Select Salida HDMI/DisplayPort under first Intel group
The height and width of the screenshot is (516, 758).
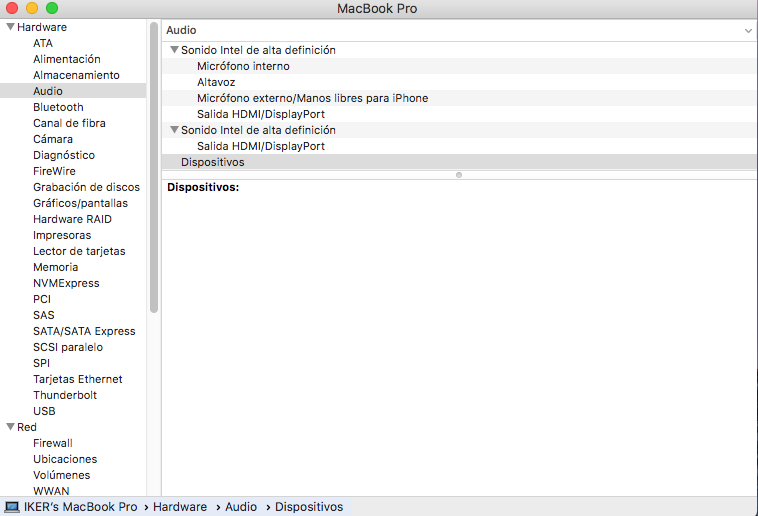coord(459,114)
